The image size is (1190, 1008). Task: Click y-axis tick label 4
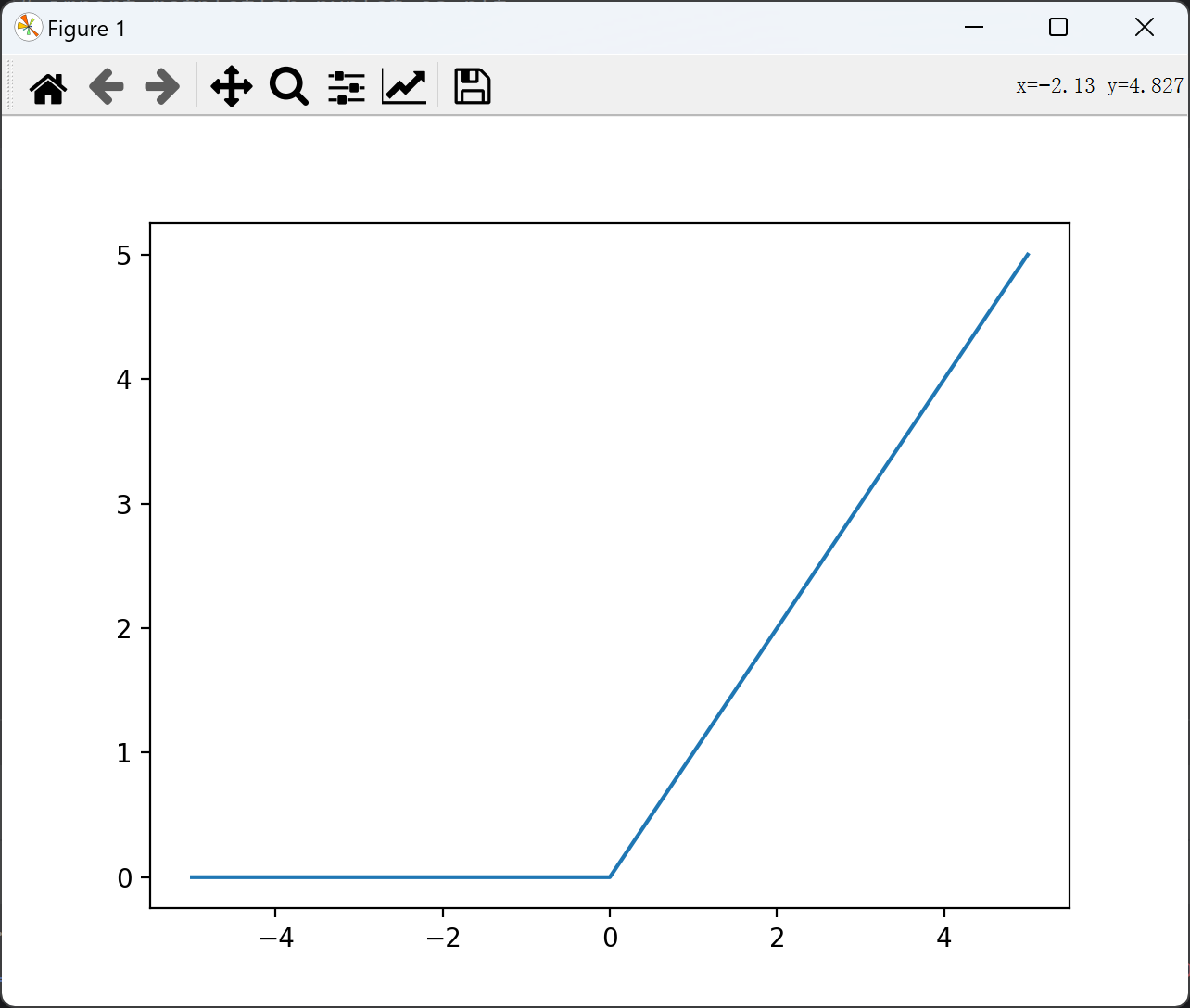click(124, 380)
